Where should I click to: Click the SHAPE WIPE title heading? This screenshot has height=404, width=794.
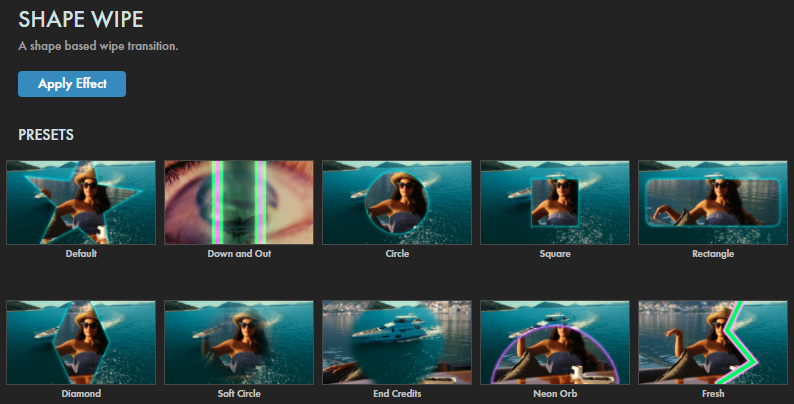point(81,20)
